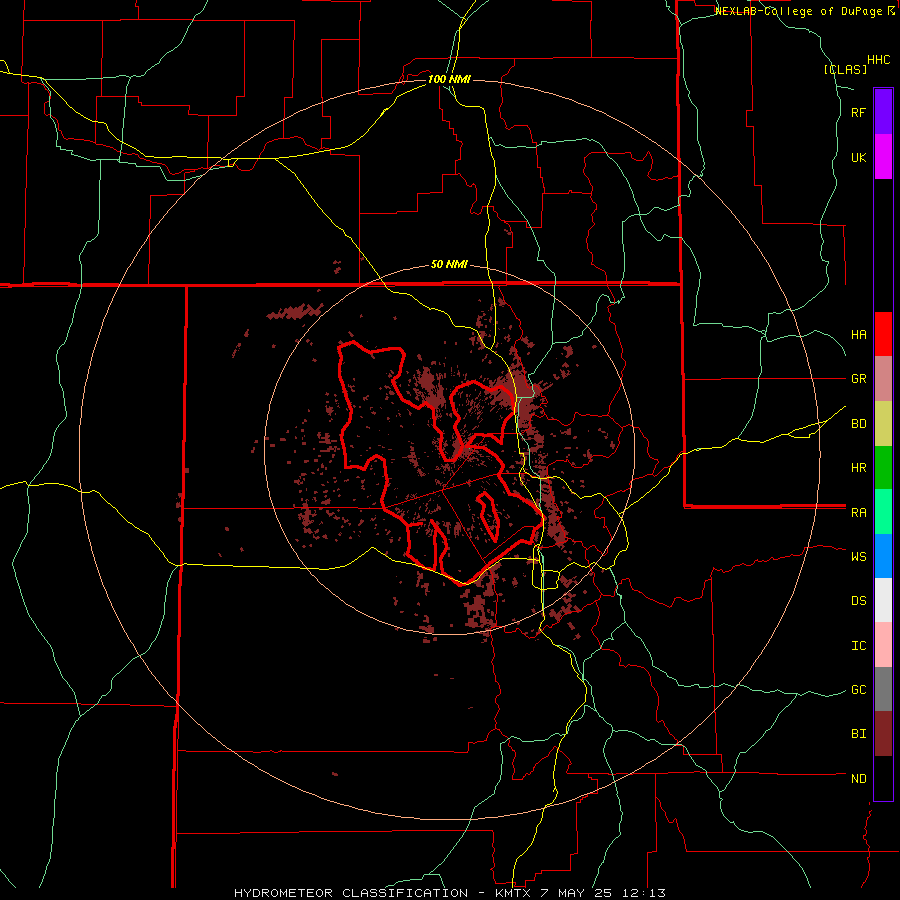900x900 pixels.
Task: Click the HR green legend swatch
Action: [x=883, y=468]
